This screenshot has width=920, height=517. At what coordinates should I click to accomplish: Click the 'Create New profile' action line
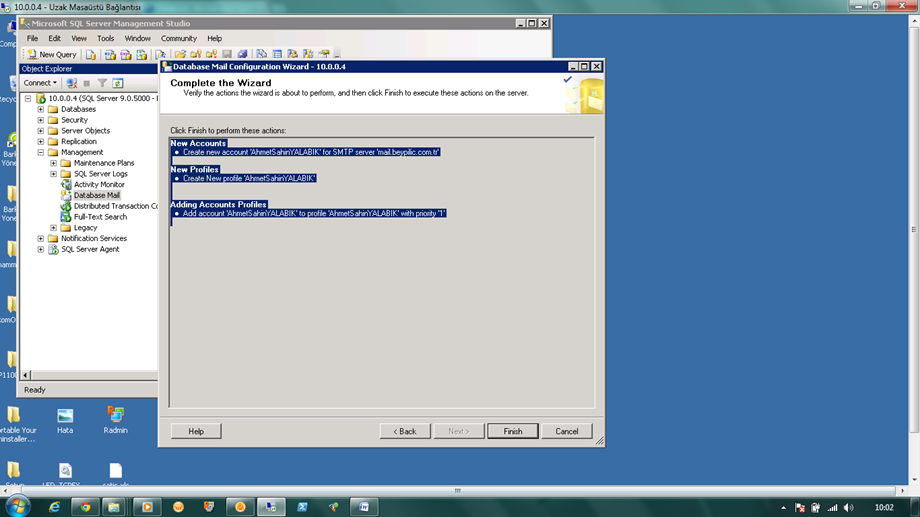click(249, 178)
